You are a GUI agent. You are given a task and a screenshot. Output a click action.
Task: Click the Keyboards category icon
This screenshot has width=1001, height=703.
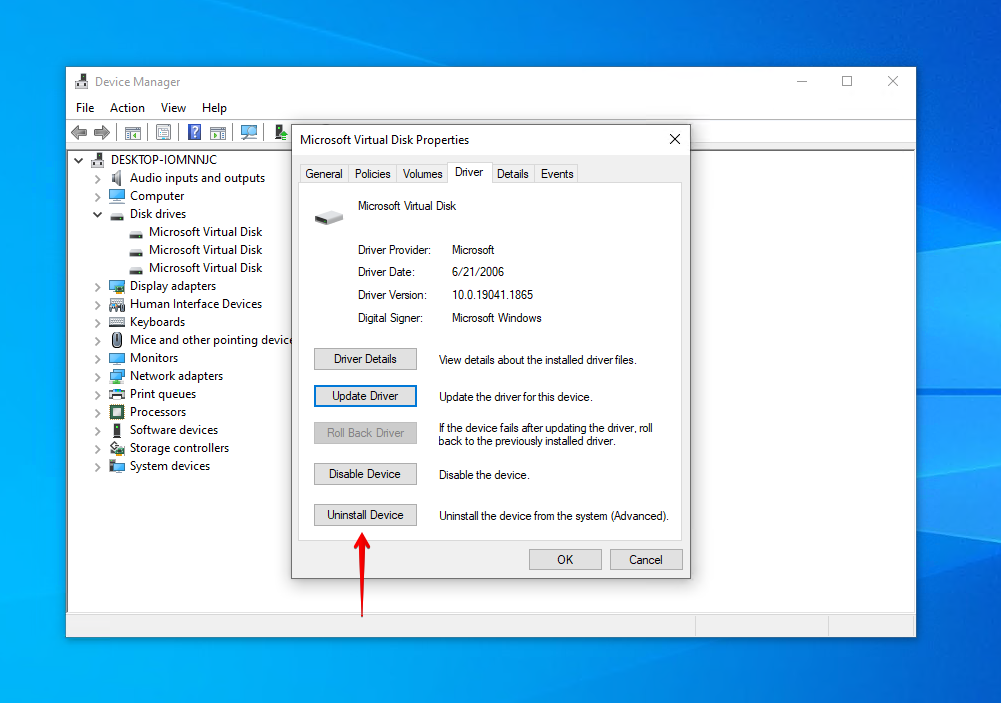click(x=117, y=322)
